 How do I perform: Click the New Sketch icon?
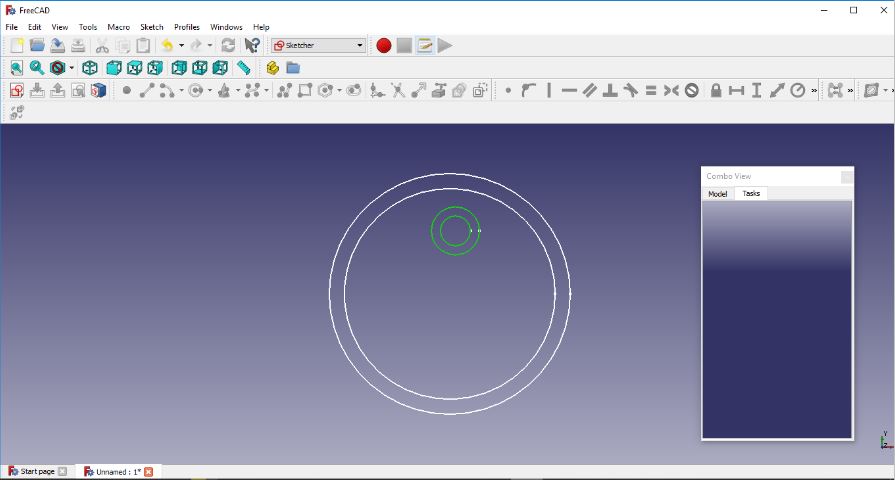pos(17,90)
